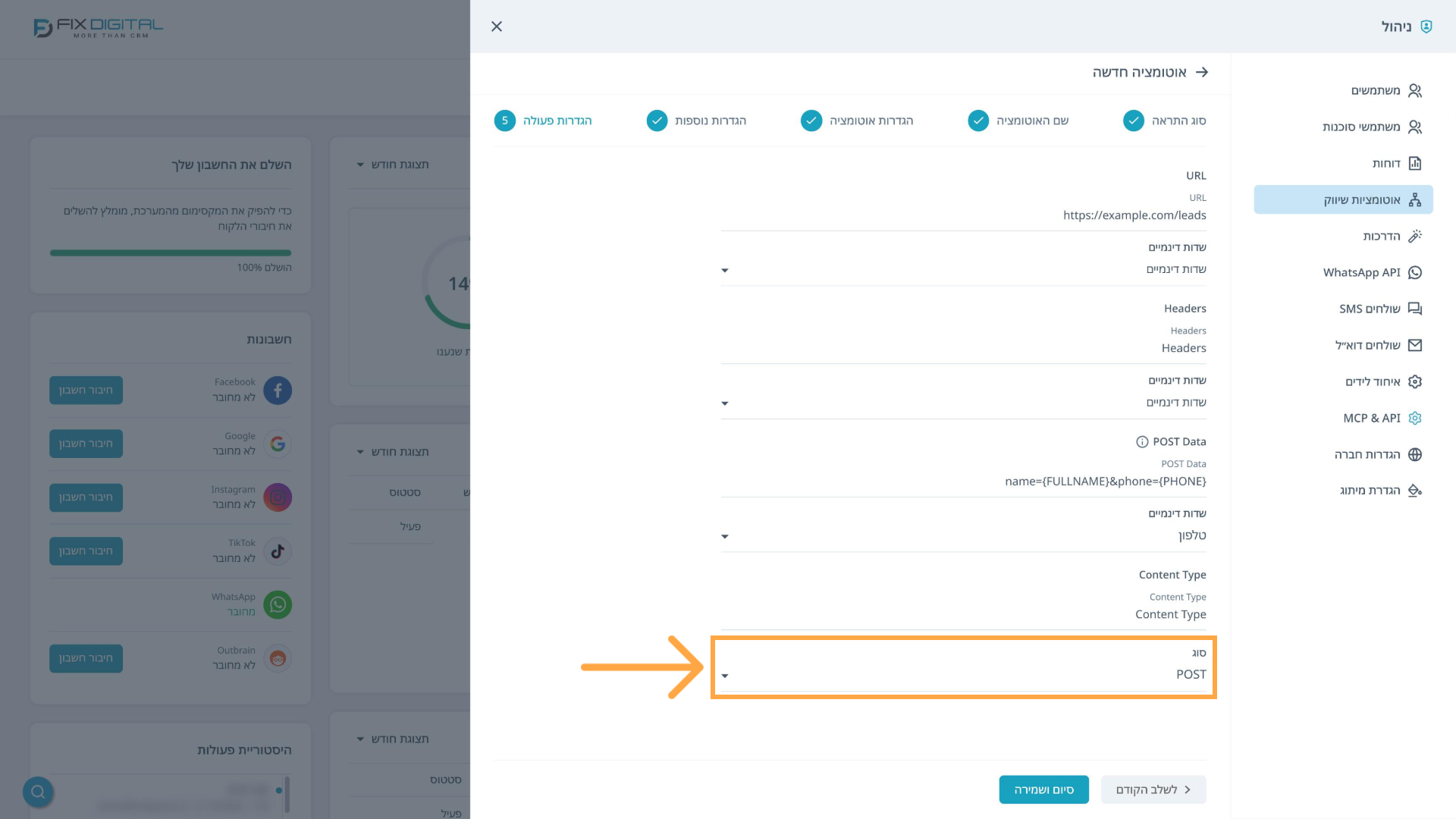The width and height of the screenshot is (1456, 819).
Task: Expand the top תצוגת חודש dropdown in dashboard
Action: (393, 165)
